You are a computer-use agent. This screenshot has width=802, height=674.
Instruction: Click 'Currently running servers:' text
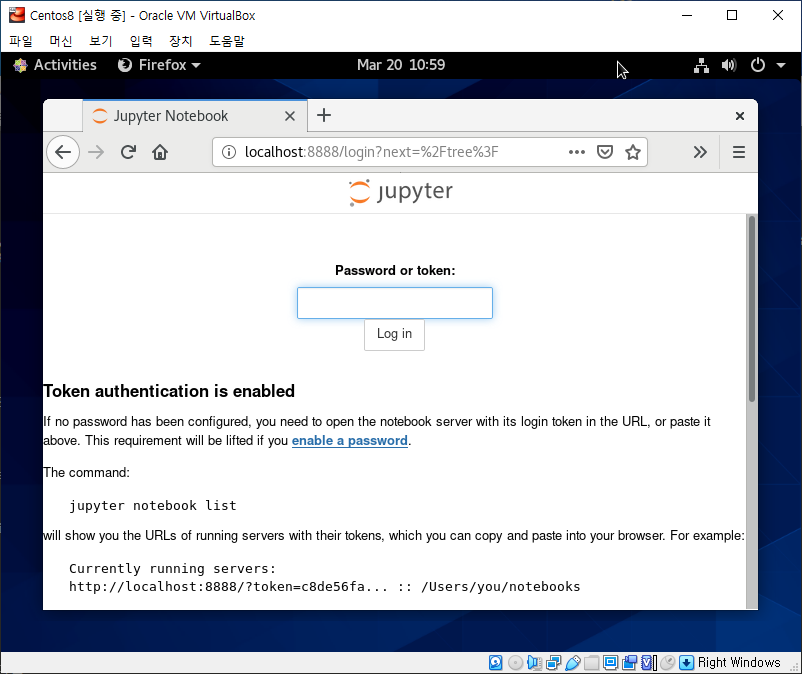(172, 568)
